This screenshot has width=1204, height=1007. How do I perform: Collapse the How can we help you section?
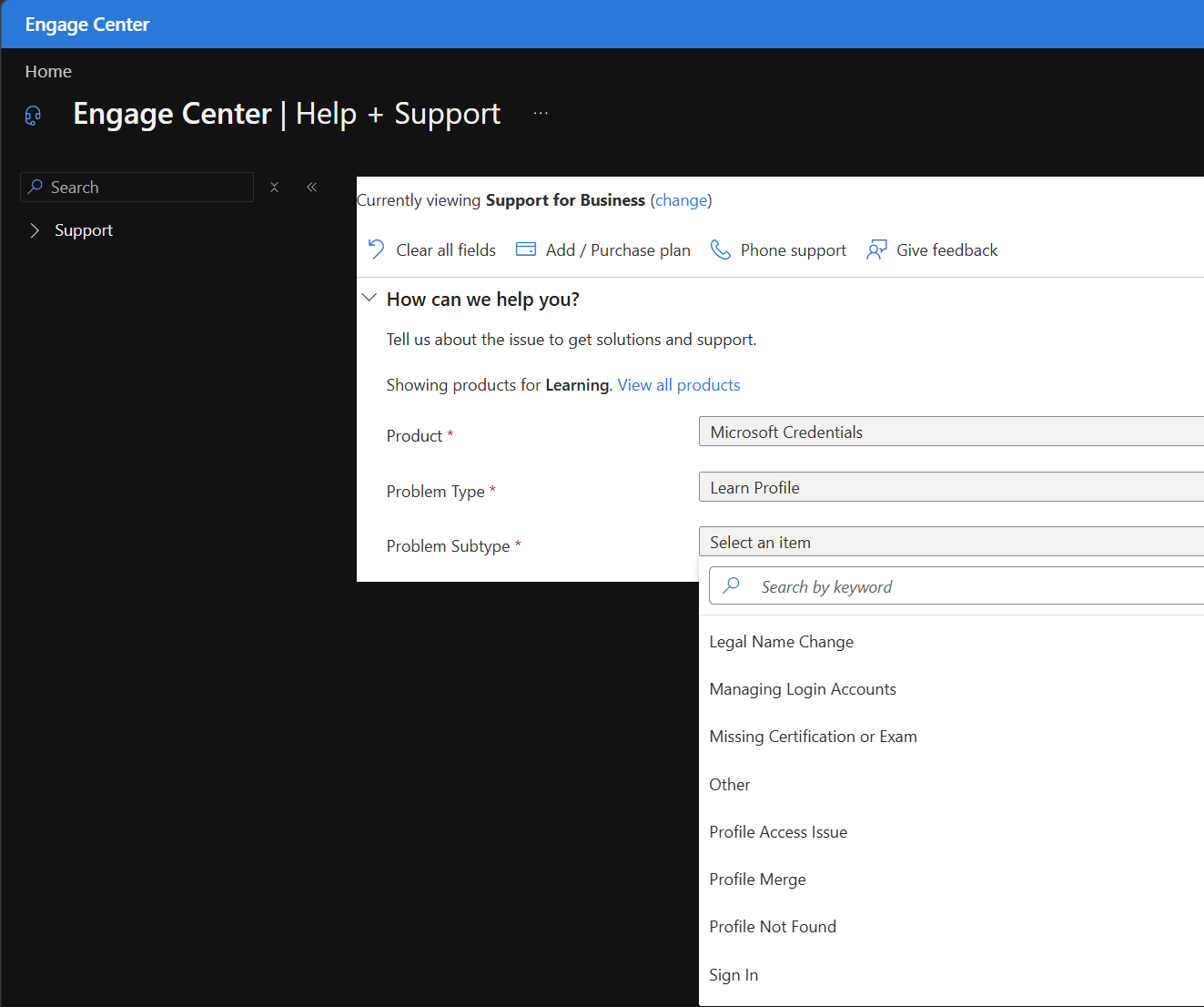(369, 298)
